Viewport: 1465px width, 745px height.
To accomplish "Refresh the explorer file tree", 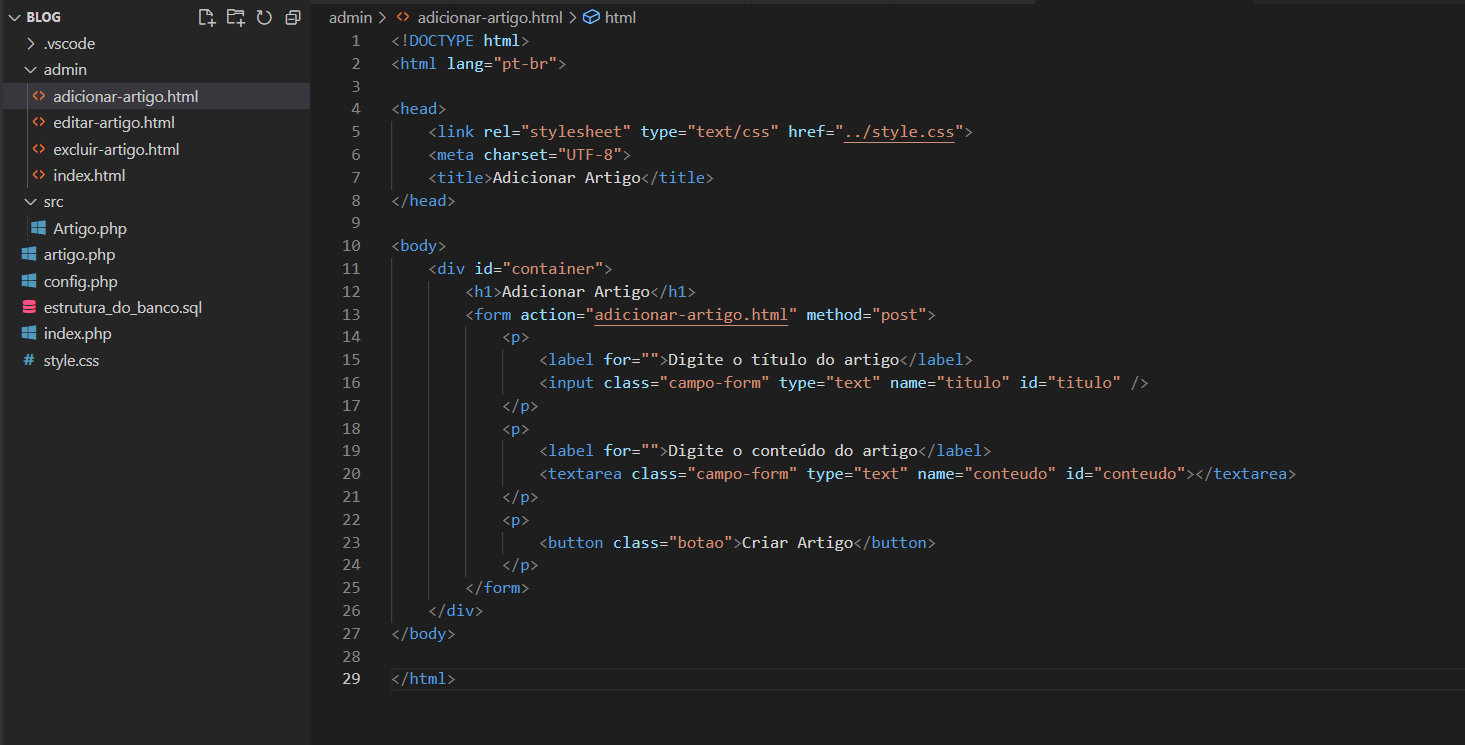I will [x=264, y=17].
